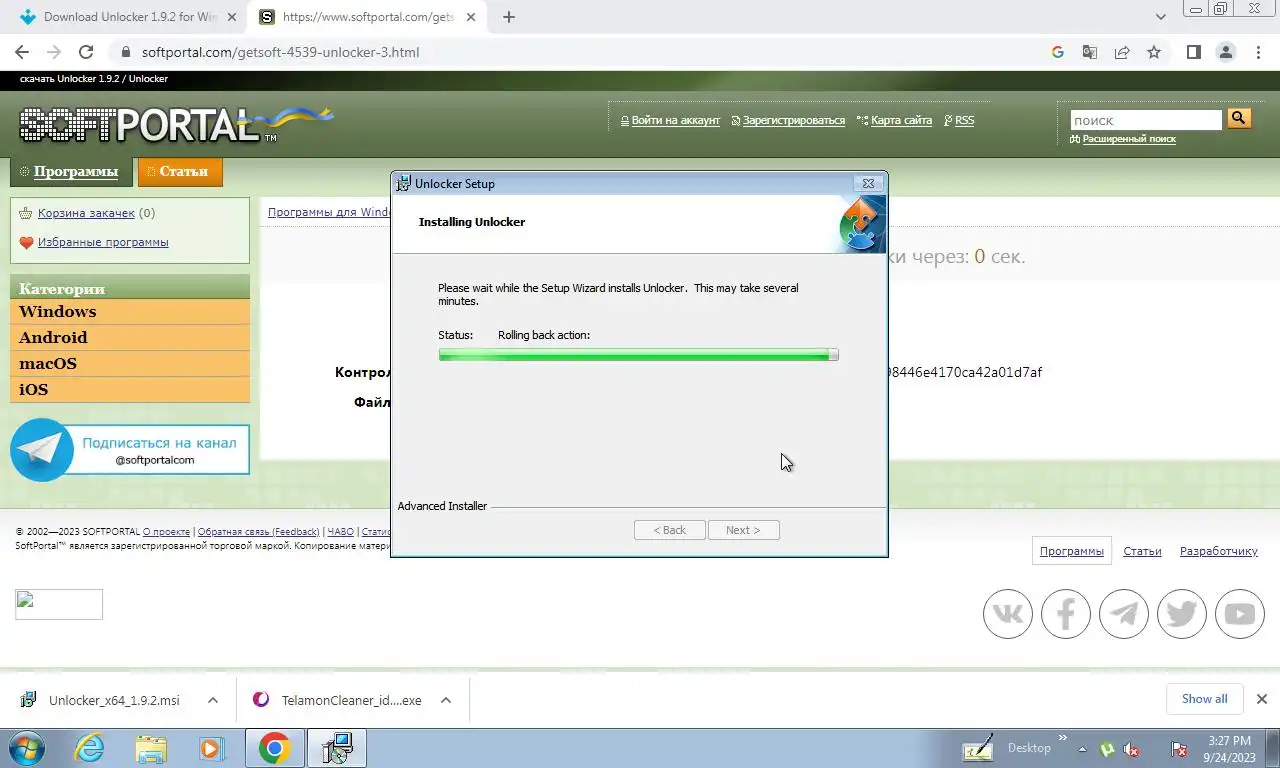Open the Telegram social icon in footer
Image resolution: width=1280 pixels, height=768 pixels.
(1123, 613)
